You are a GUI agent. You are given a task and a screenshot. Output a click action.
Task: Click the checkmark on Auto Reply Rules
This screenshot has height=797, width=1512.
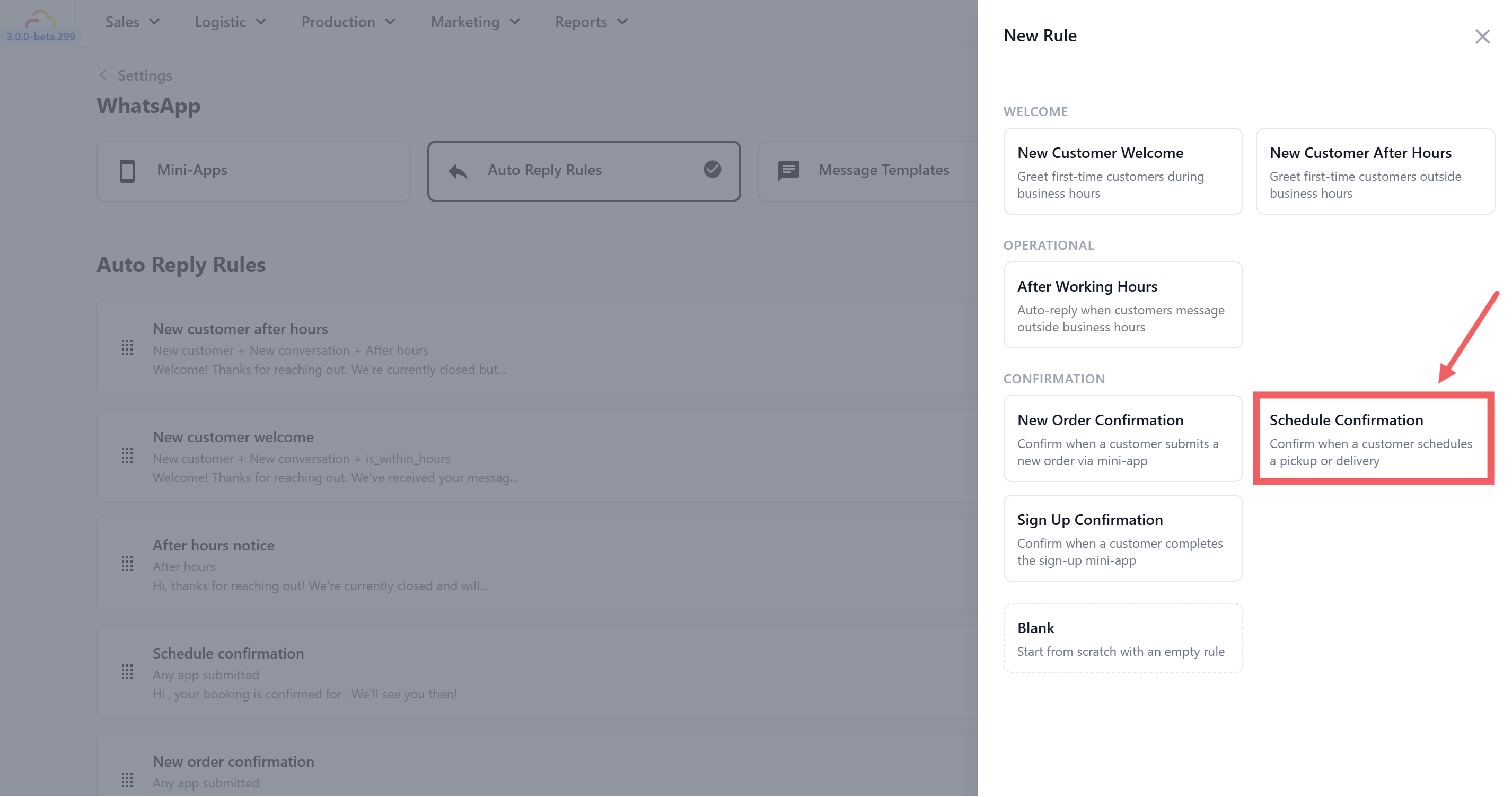[x=712, y=170]
